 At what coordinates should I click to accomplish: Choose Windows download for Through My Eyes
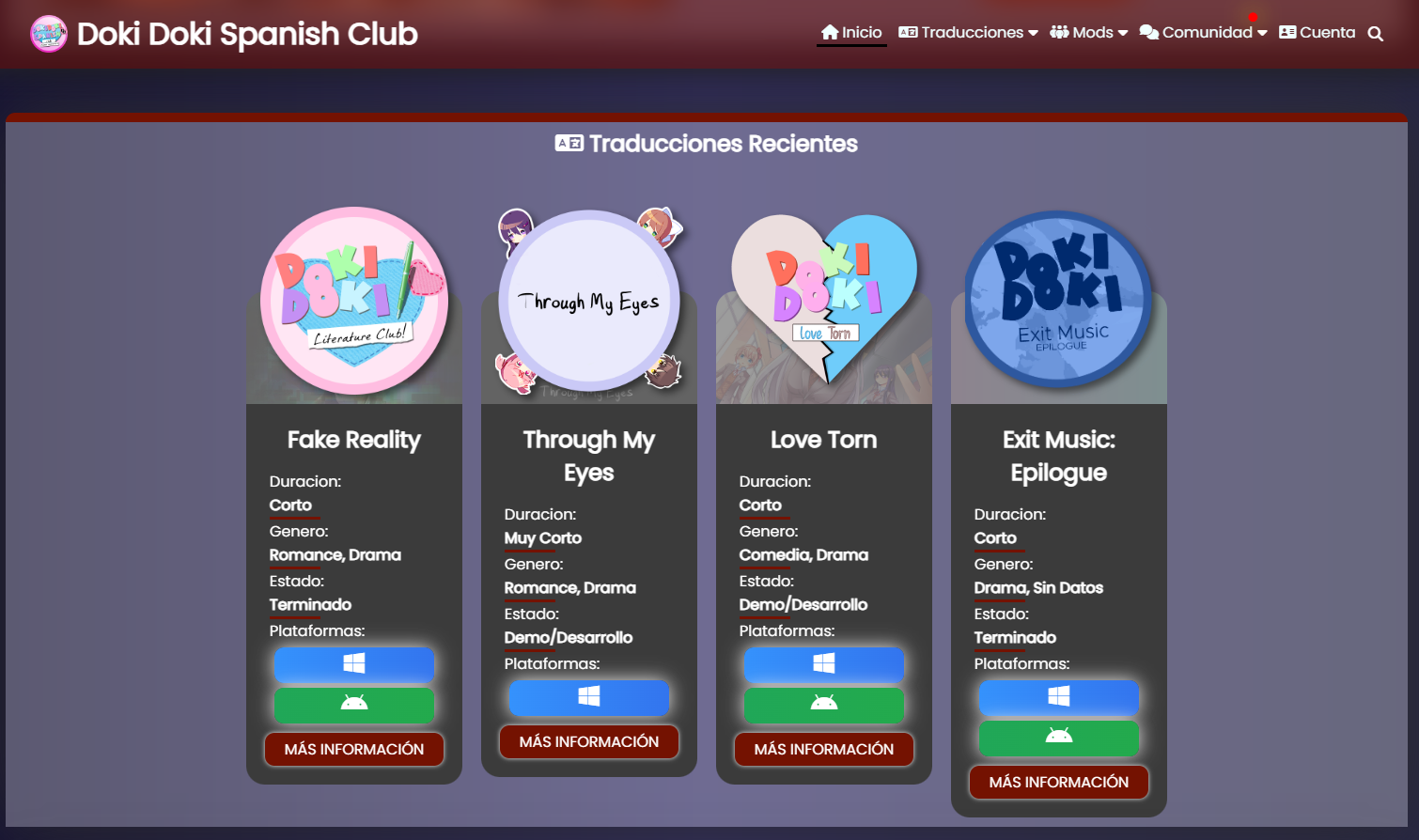pos(589,697)
